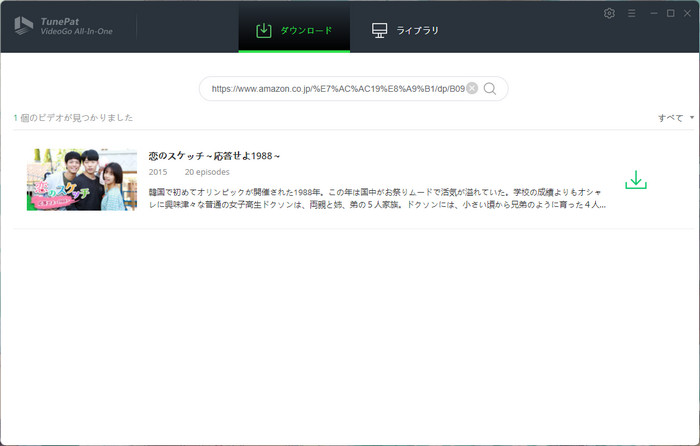Download 恋のスケッチ with the green icon
The height and width of the screenshot is (446, 700).
point(636,179)
